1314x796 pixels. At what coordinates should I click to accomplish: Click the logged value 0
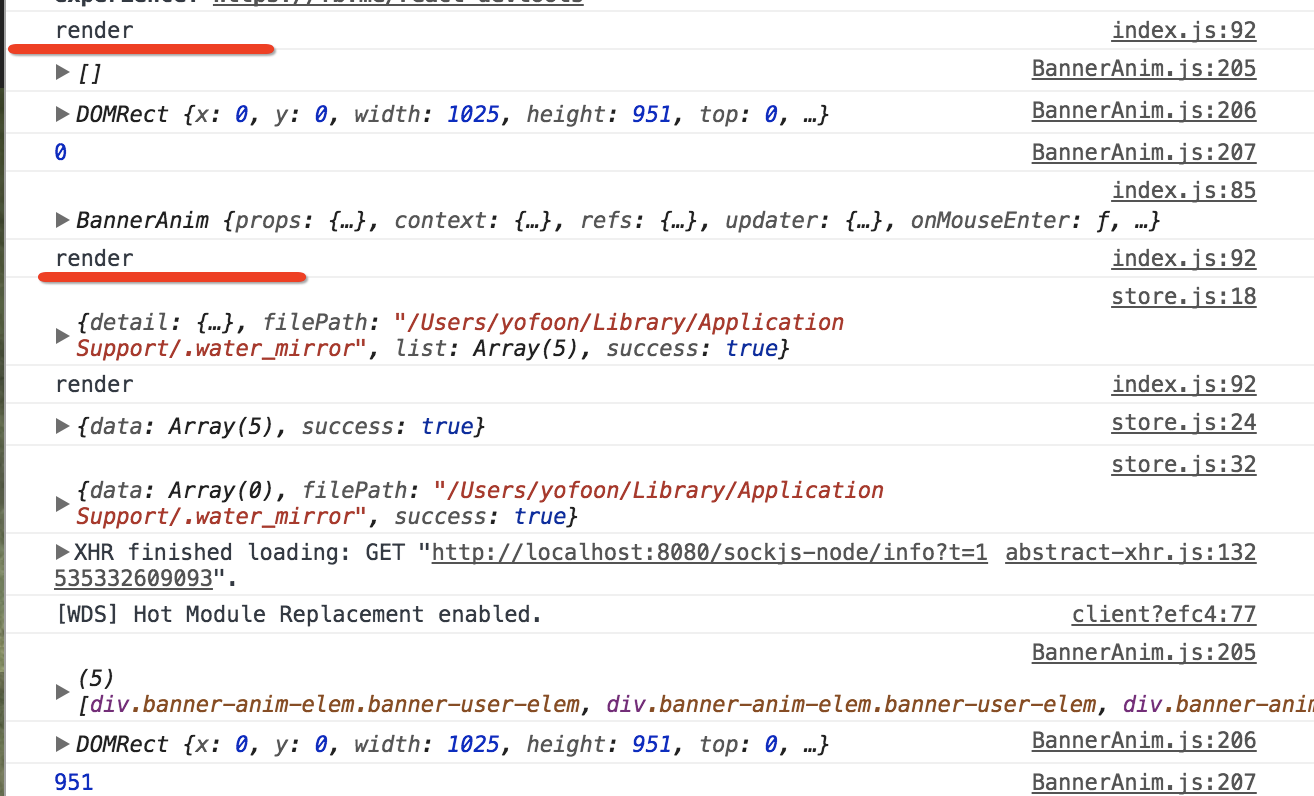coord(61,152)
